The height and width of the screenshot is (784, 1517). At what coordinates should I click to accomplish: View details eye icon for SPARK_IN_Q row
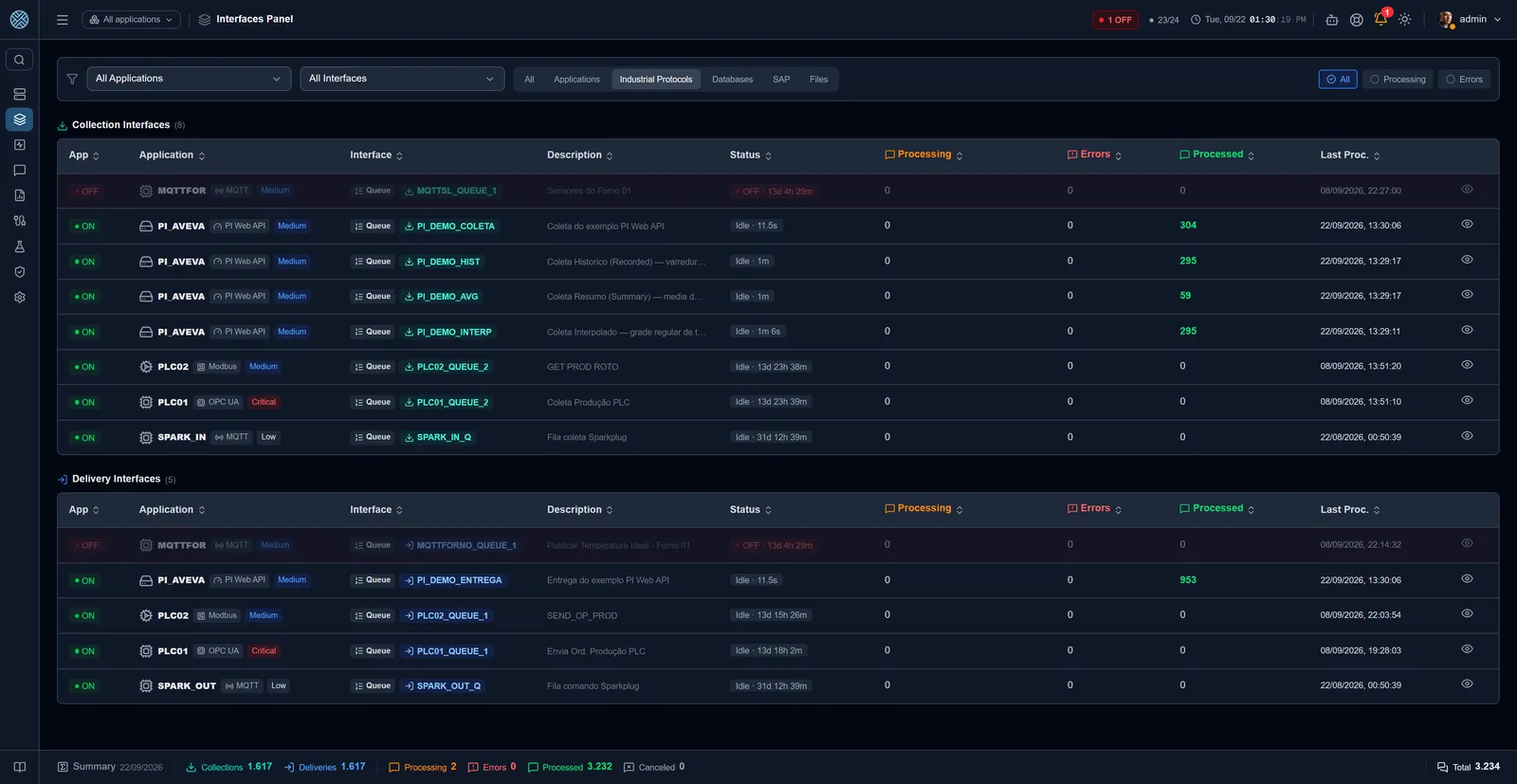pos(1467,436)
